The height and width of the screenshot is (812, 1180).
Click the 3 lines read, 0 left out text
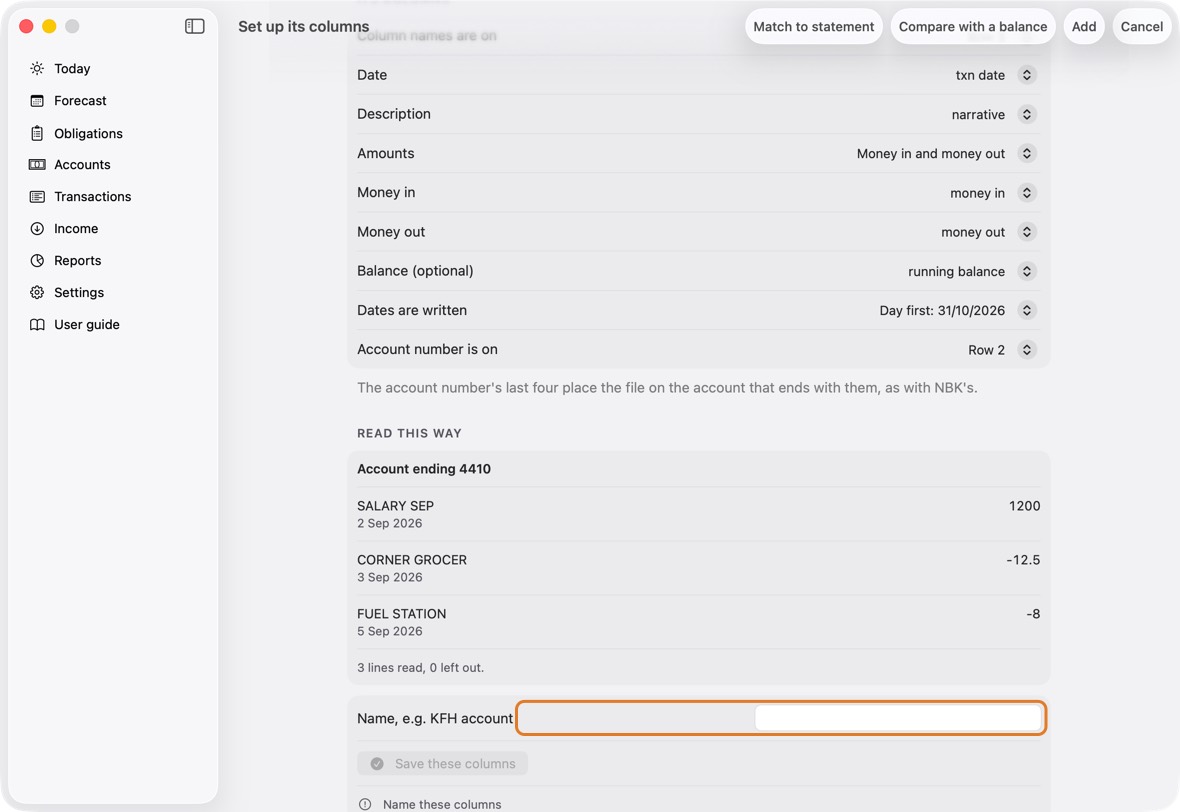click(420, 668)
